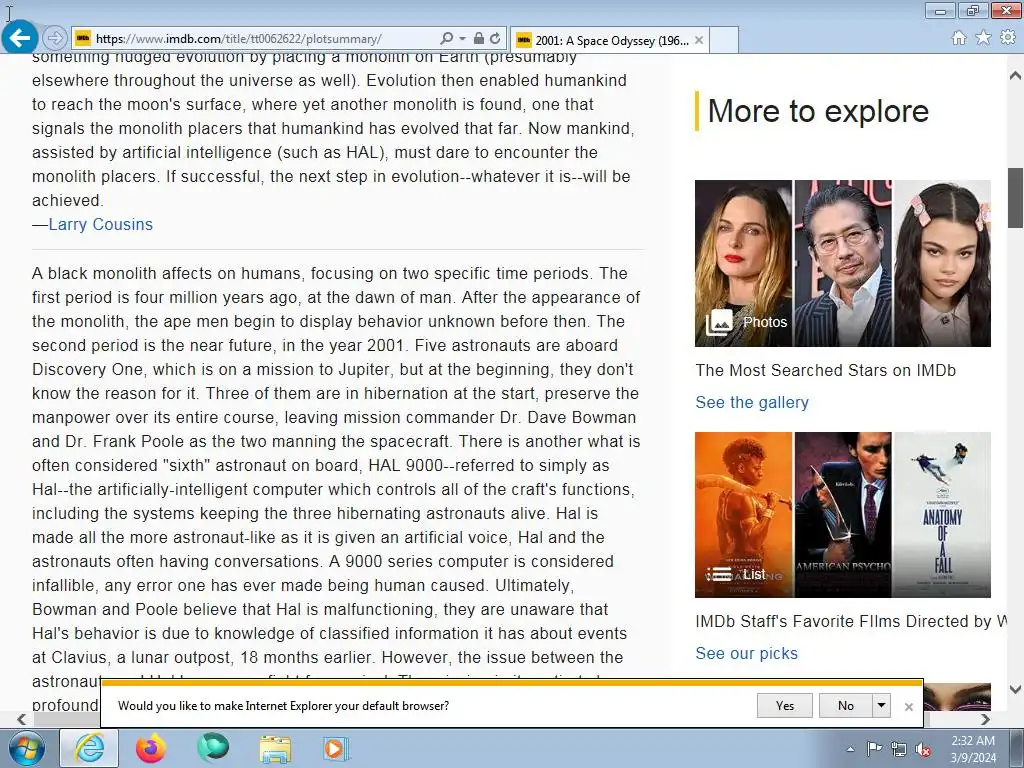Click horizontal scrollbar right arrow
1024x768 pixels.
(x=985, y=719)
